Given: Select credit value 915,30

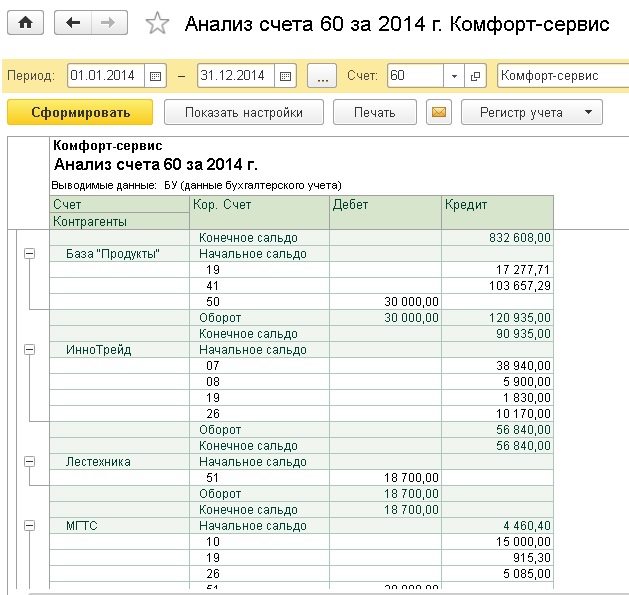Looking at the screenshot, I should tap(497, 558).
